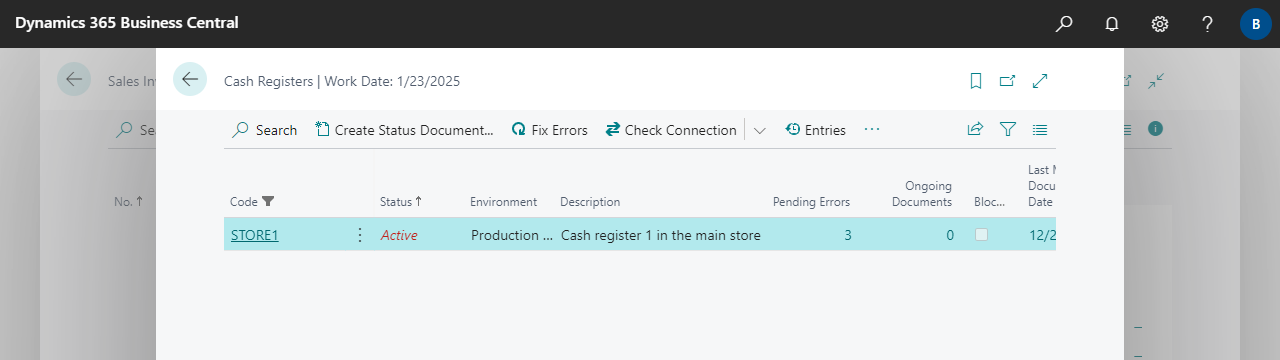Click Pending Errors column header
Screen dimensions: 1280x360
tap(811, 202)
